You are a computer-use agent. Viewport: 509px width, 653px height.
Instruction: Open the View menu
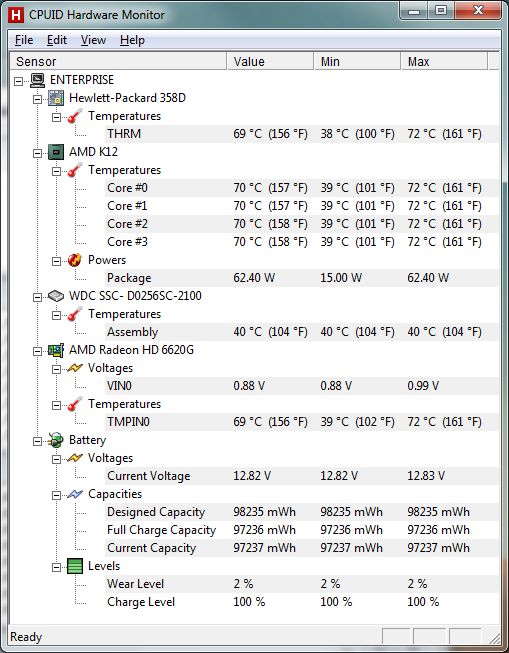(93, 40)
